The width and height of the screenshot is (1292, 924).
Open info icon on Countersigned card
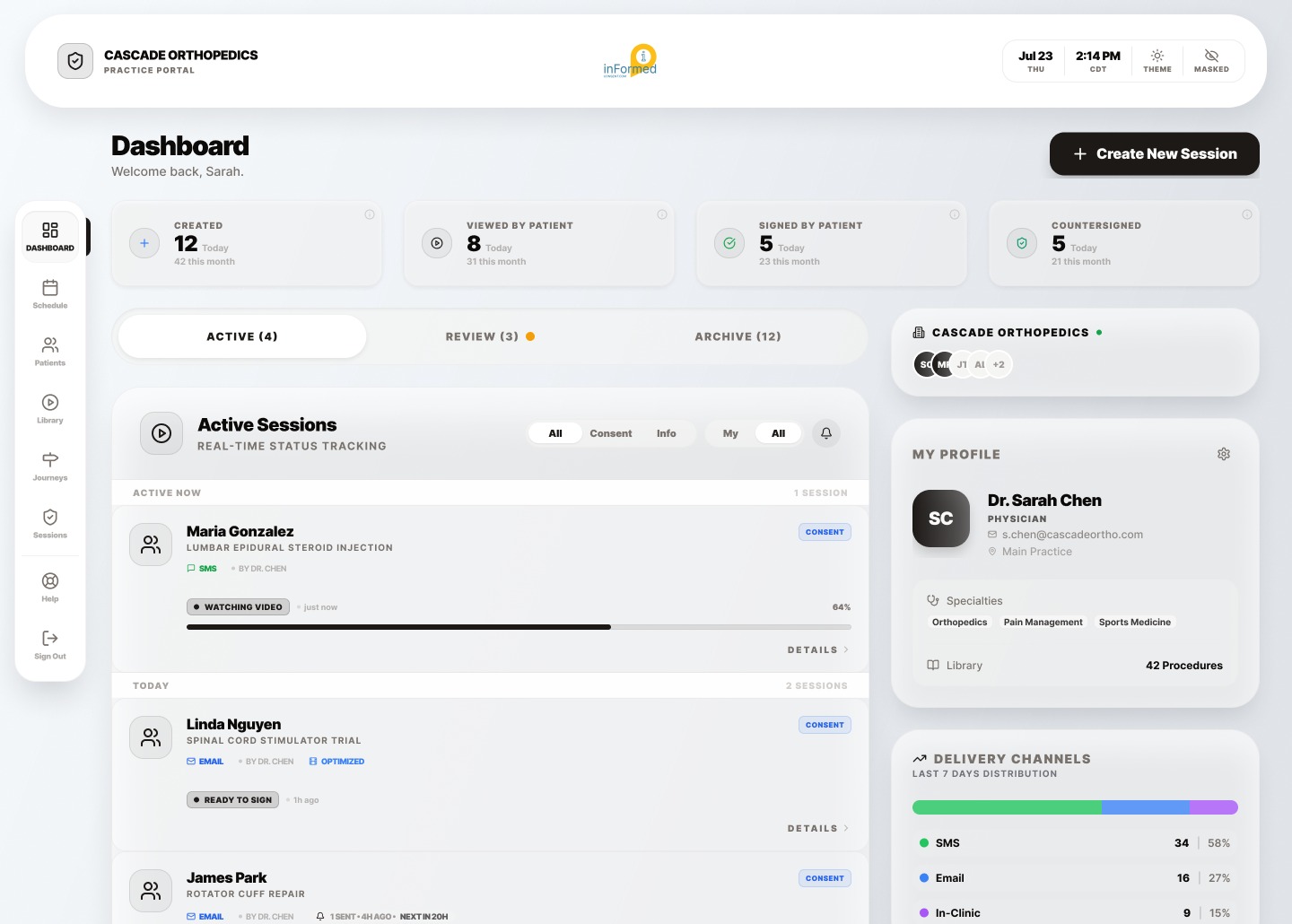(x=1247, y=214)
